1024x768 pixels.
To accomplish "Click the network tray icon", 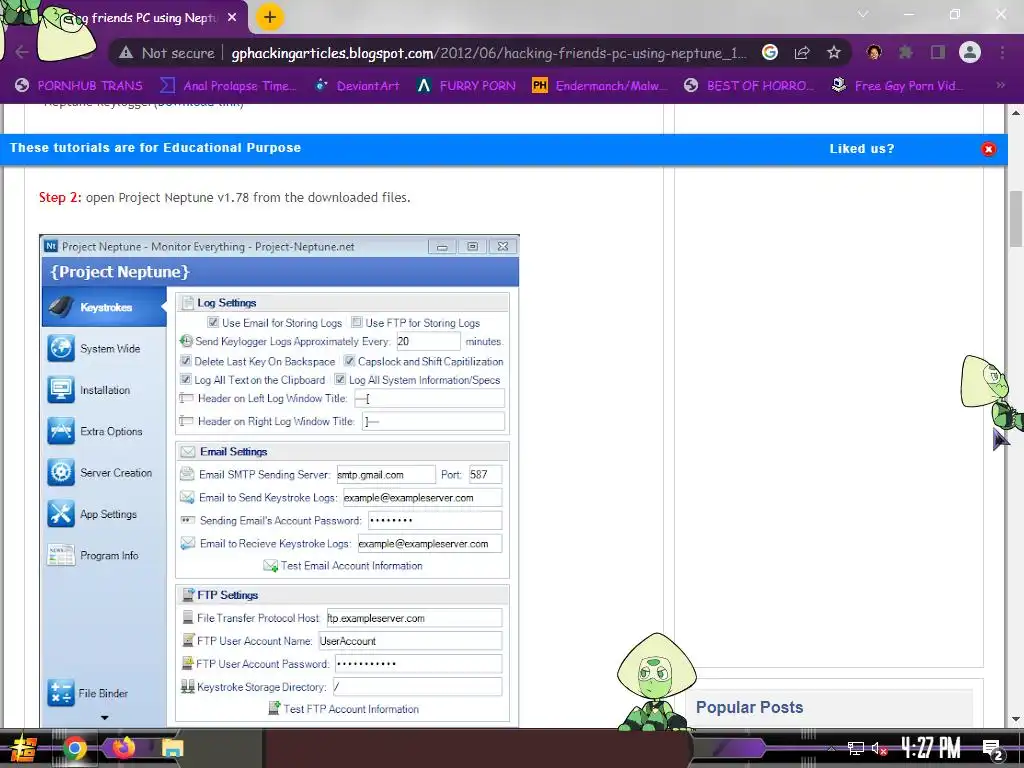I will [x=855, y=748].
